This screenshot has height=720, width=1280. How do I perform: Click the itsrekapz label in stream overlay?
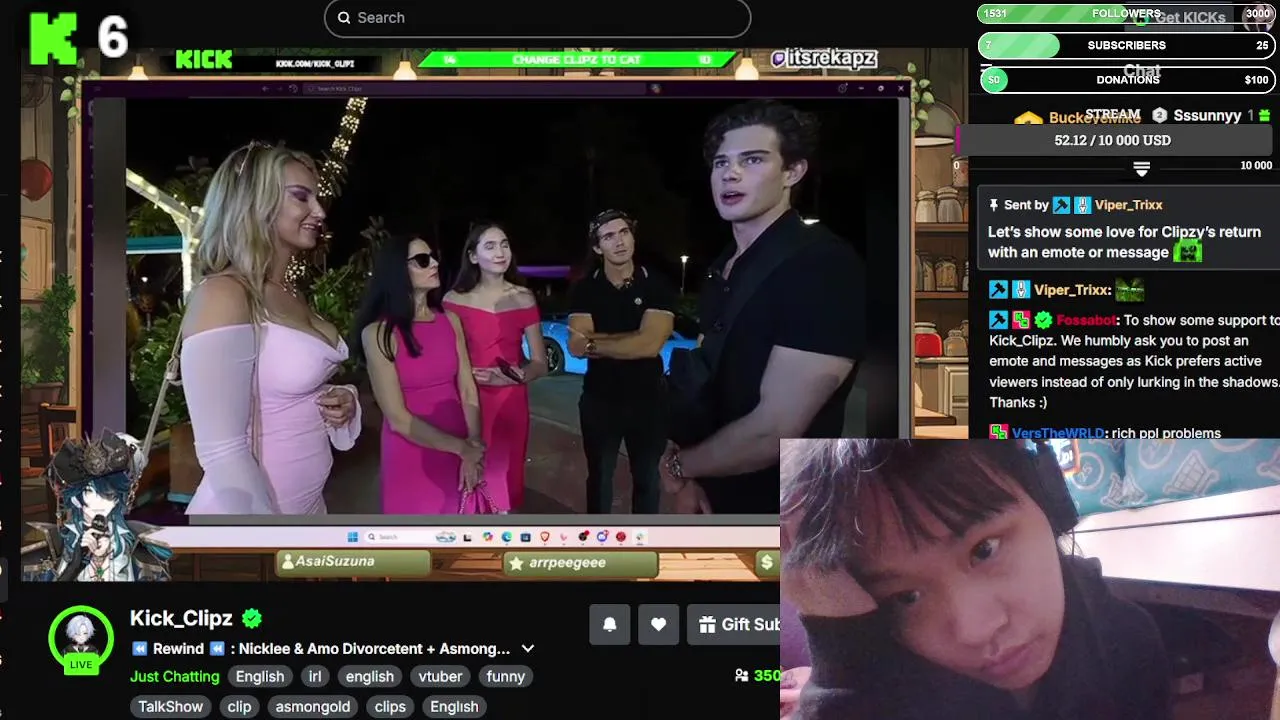tap(823, 59)
